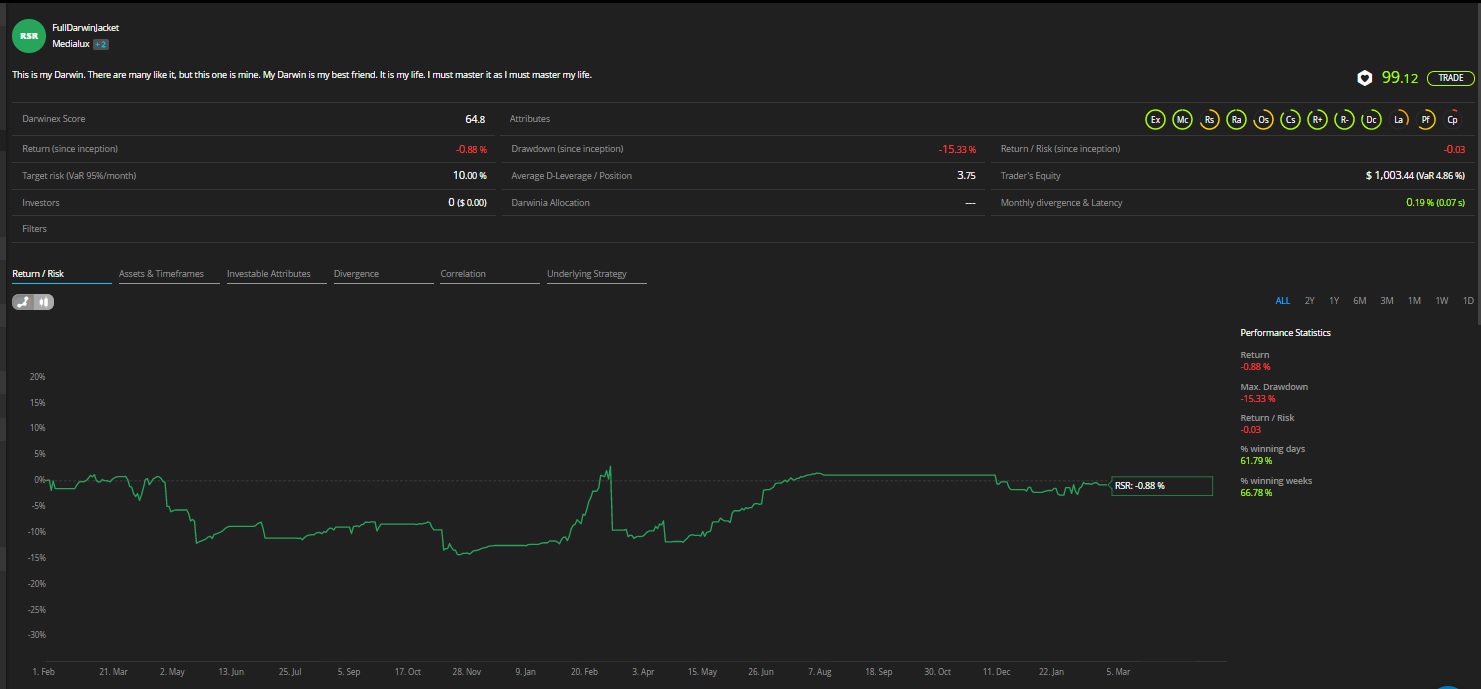Viewport: 1481px width, 689px height.
Task: Click the Filters row label
Action: point(35,229)
